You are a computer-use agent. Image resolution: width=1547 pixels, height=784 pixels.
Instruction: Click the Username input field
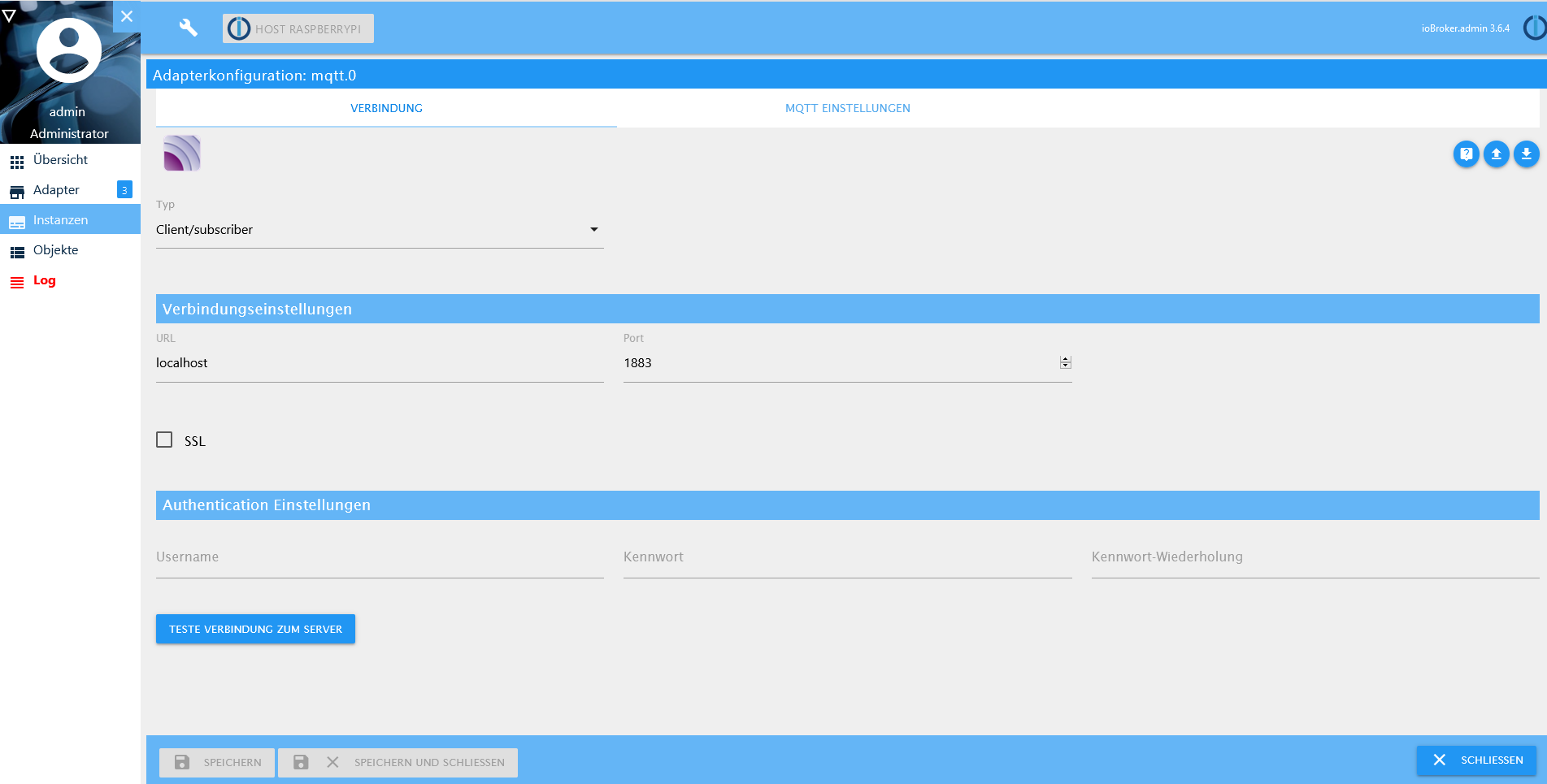point(380,557)
